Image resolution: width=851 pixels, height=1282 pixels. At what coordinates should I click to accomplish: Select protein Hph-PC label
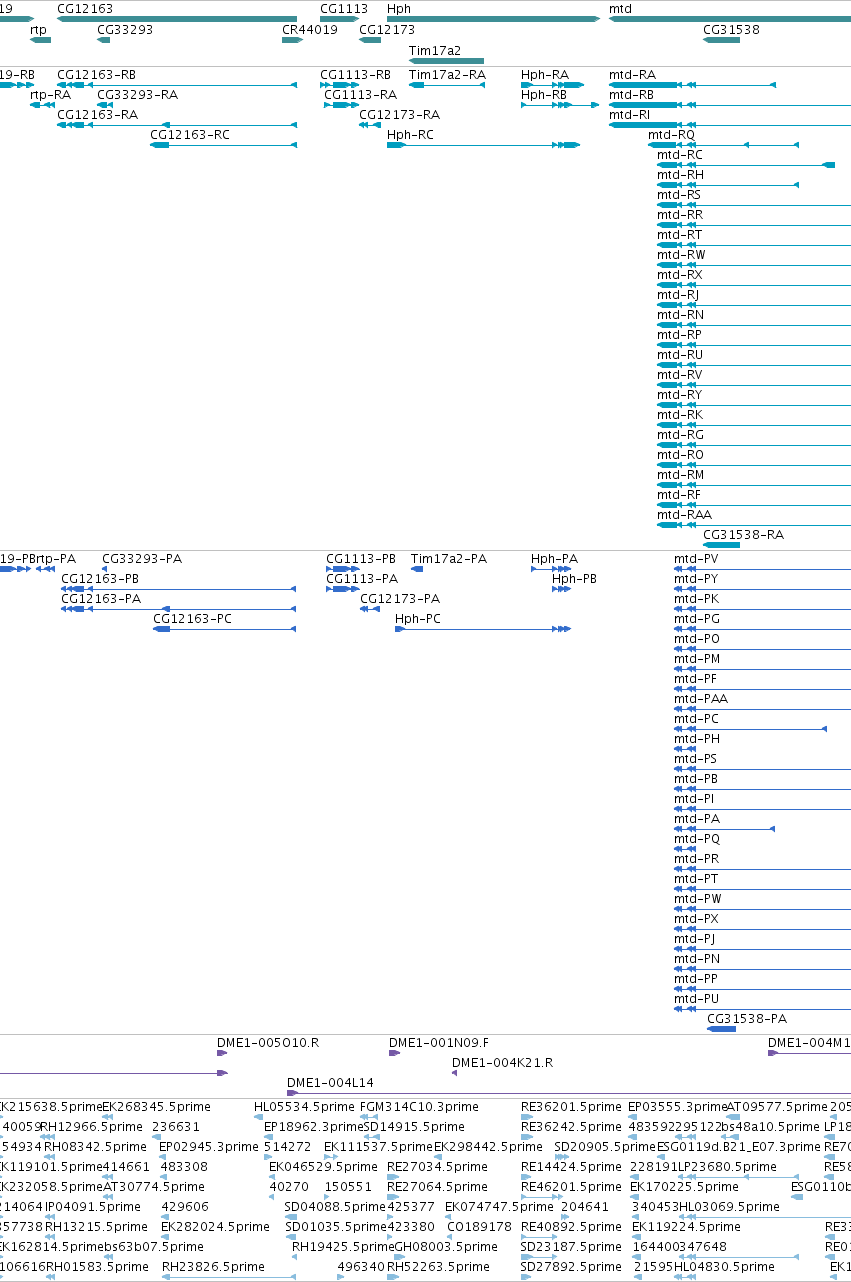[418, 618]
